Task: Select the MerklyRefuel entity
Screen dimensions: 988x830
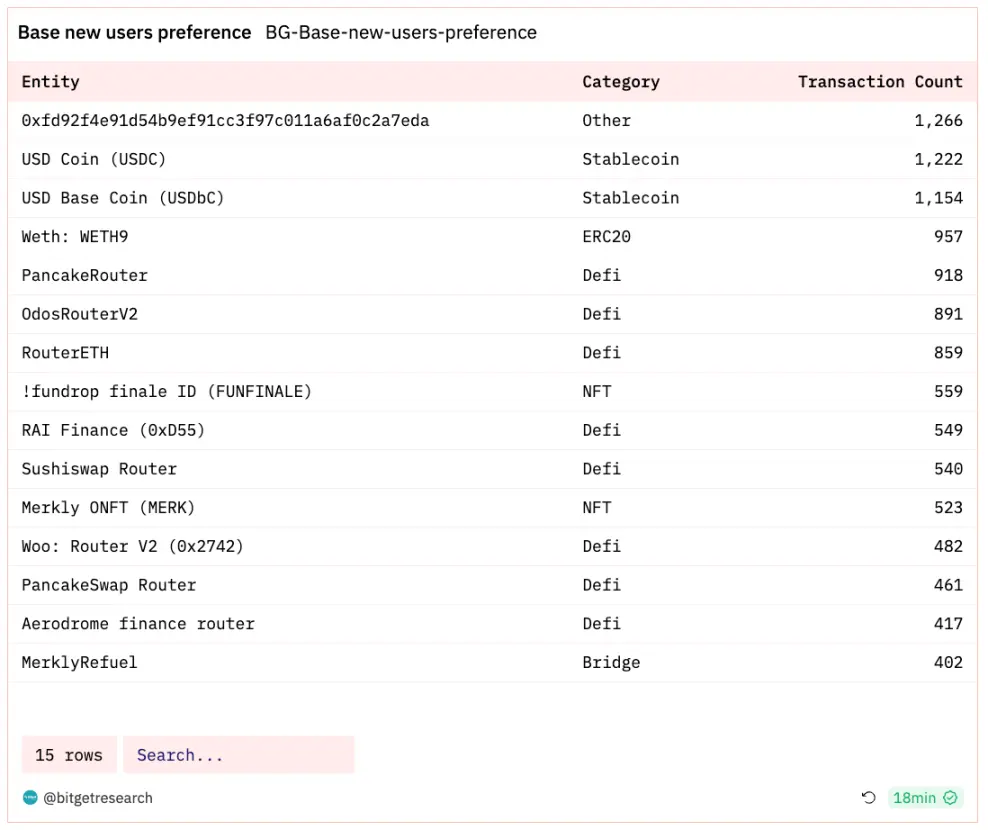Action: 79,662
